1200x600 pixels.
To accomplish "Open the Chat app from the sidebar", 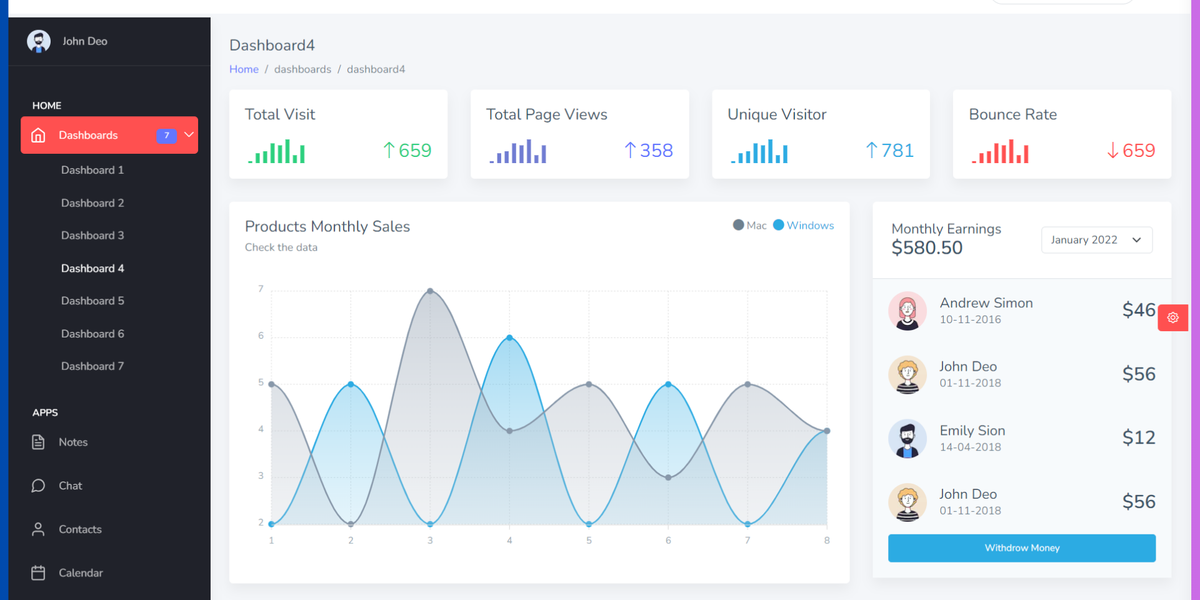I will (x=69, y=485).
